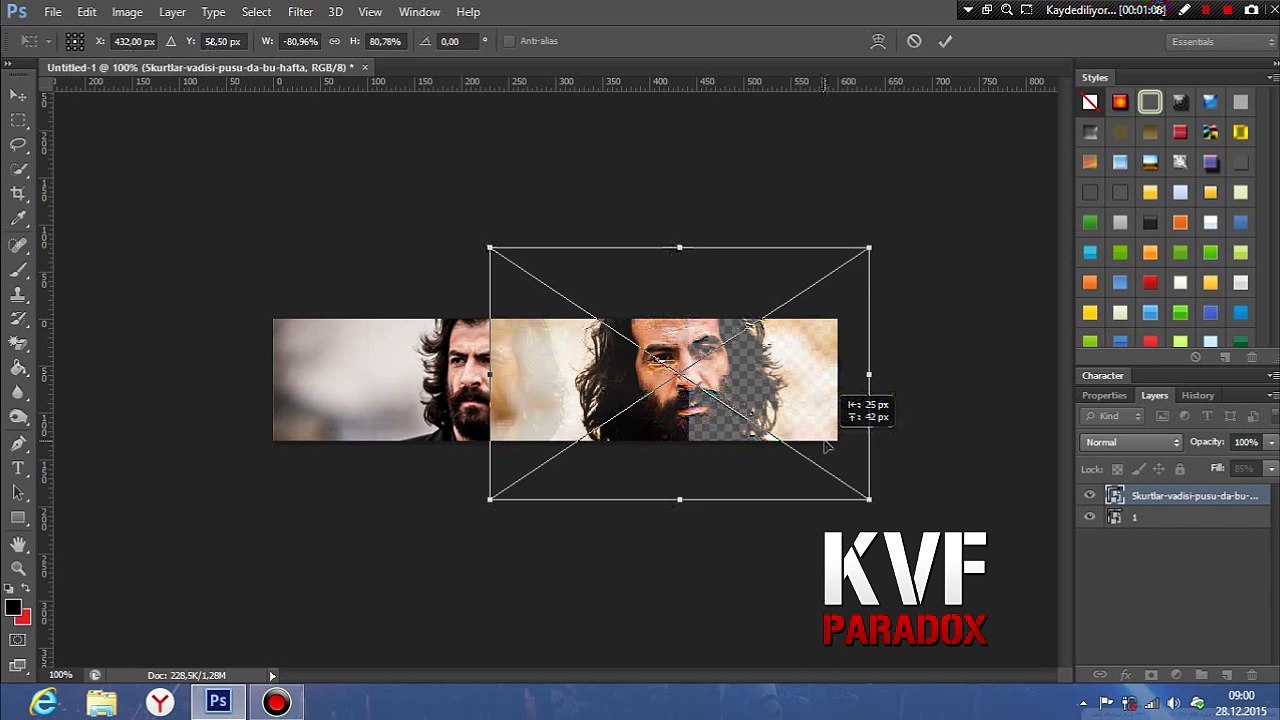The width and height of the screenshot is (1280, 720).
Task: Toggle lock transparent pixels
Action: tap(1117, 469)
